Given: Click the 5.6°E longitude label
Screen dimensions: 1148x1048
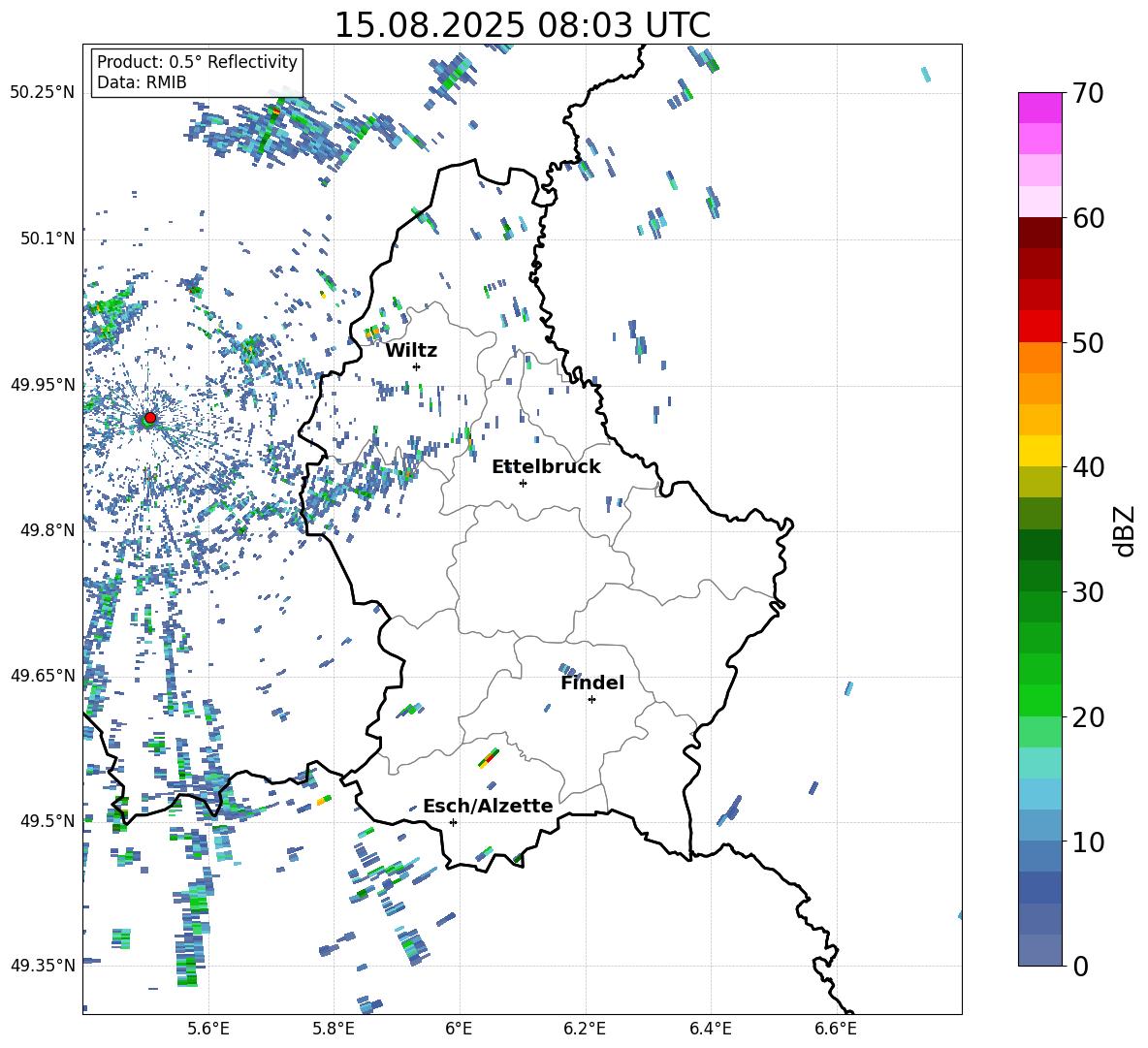Looking at the screenshot, I should 208,1029.
